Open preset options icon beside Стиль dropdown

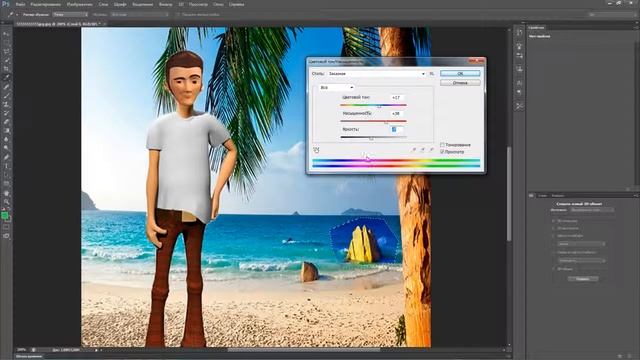point(432,74)
